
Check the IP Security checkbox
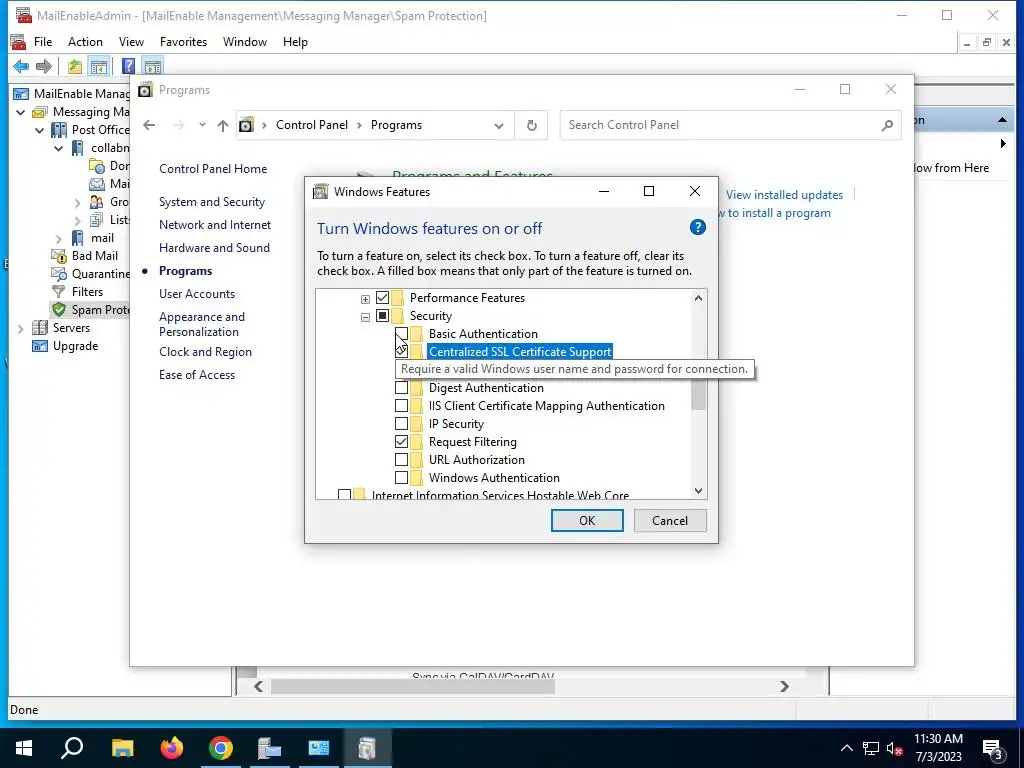[x=402, y=424]
